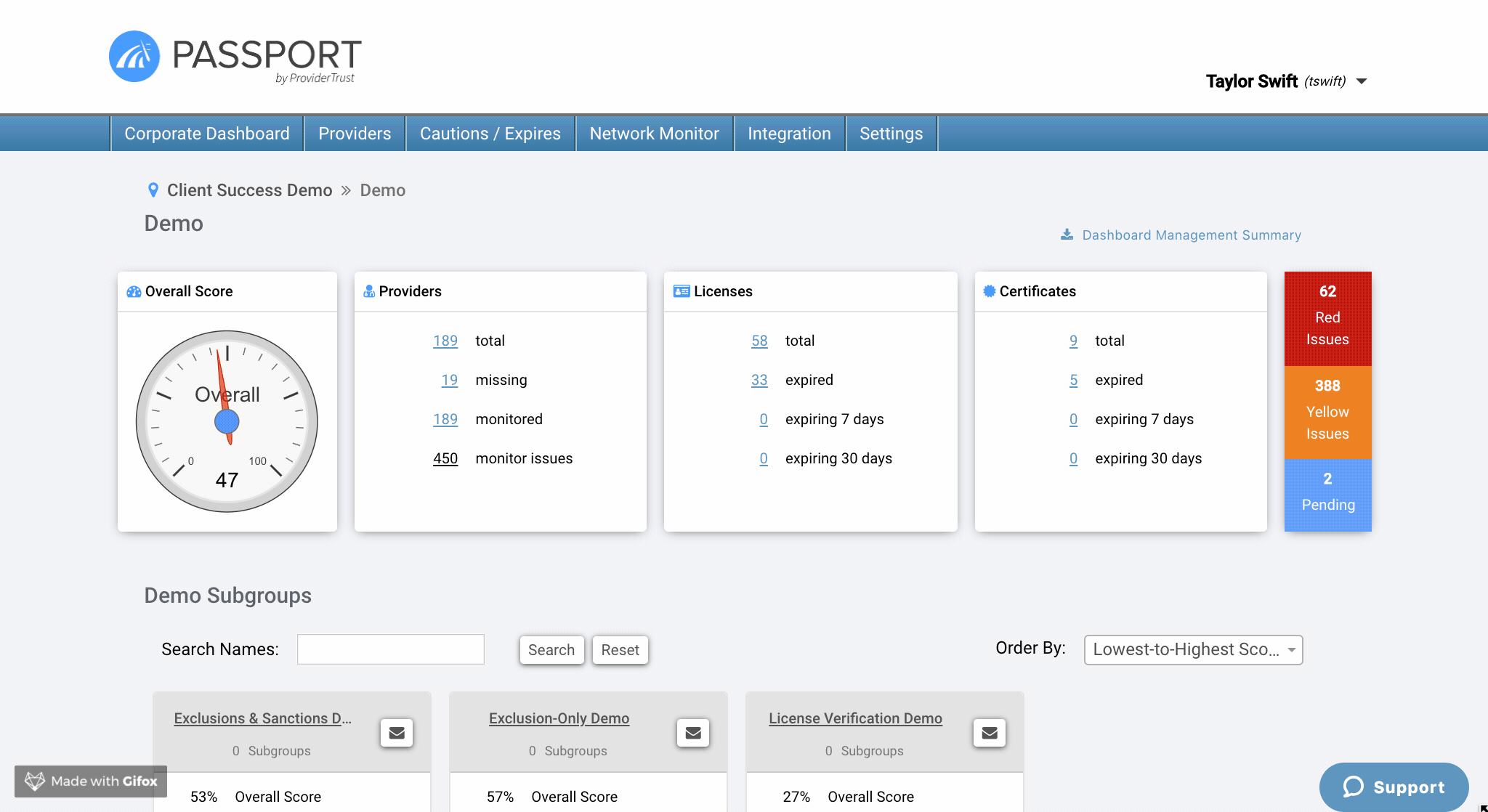
Task: Open the Support chat button
Action: click(x=1394, y=787)
